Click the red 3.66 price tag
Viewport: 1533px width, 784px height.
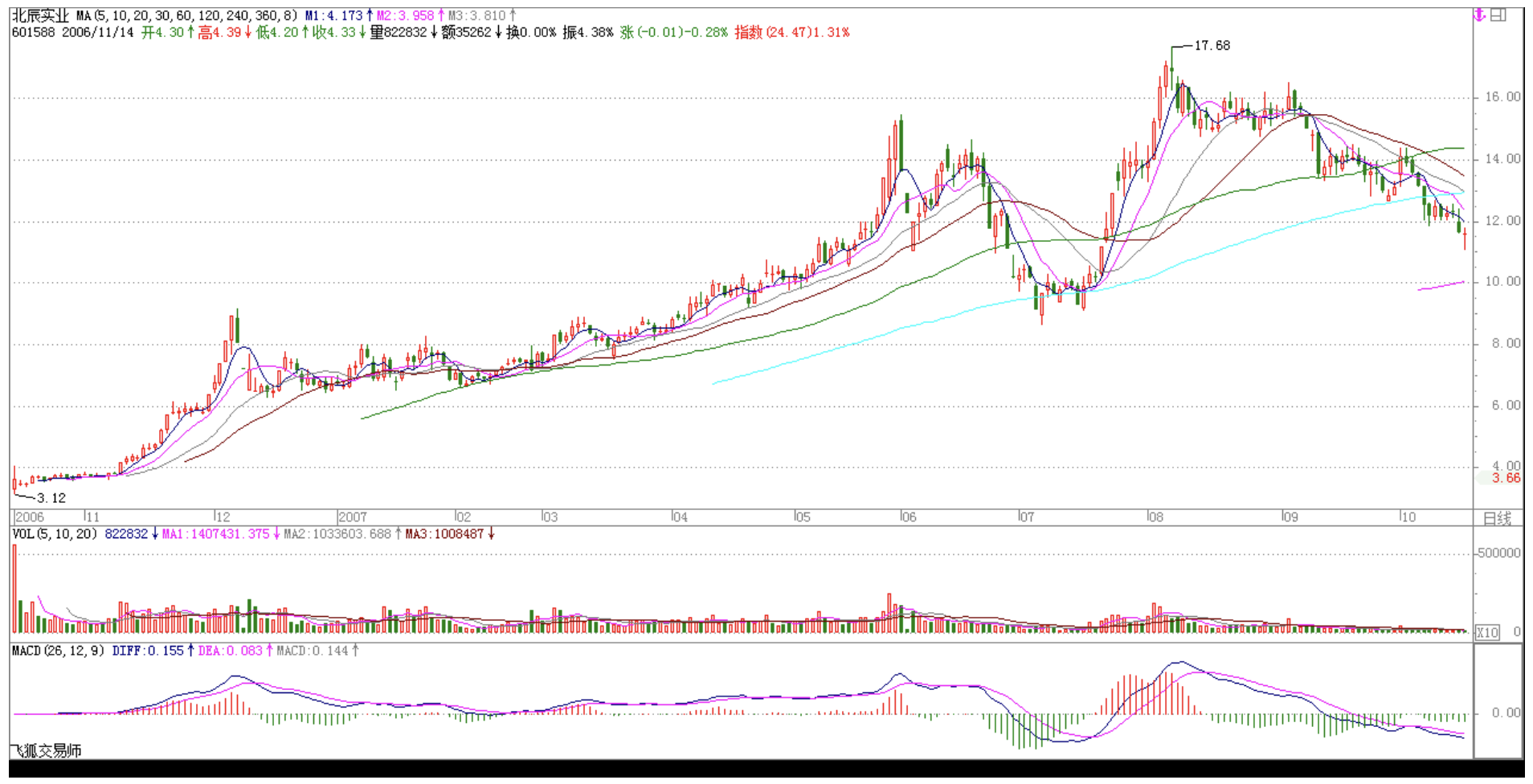coord(1506,478)
